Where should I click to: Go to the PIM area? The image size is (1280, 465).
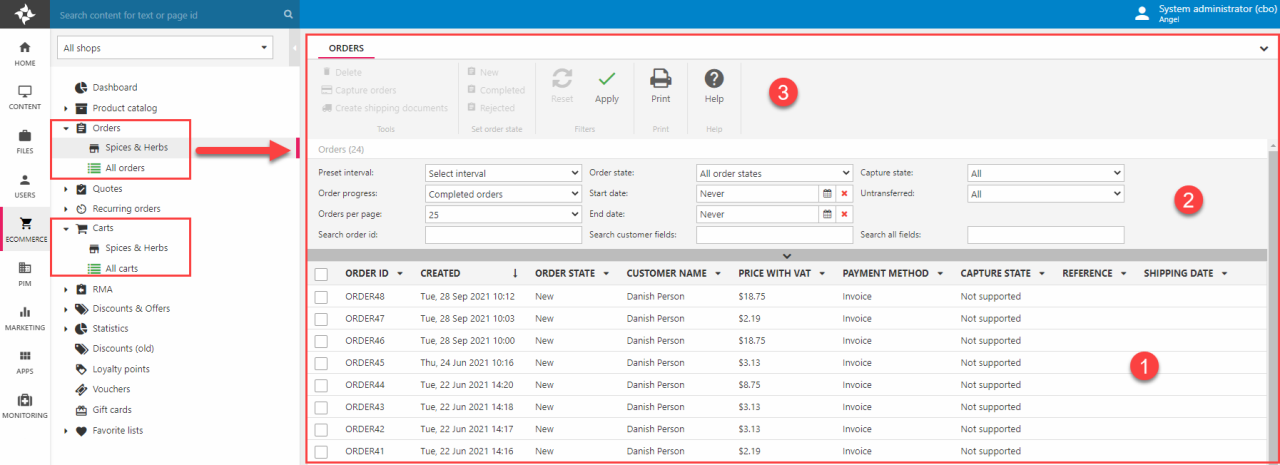[24, 273]
